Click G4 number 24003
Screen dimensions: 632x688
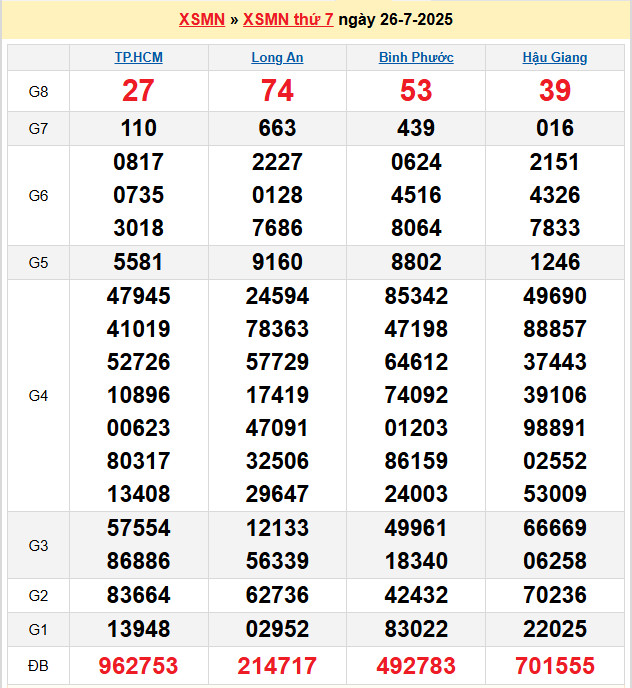(x=416, y=494)
